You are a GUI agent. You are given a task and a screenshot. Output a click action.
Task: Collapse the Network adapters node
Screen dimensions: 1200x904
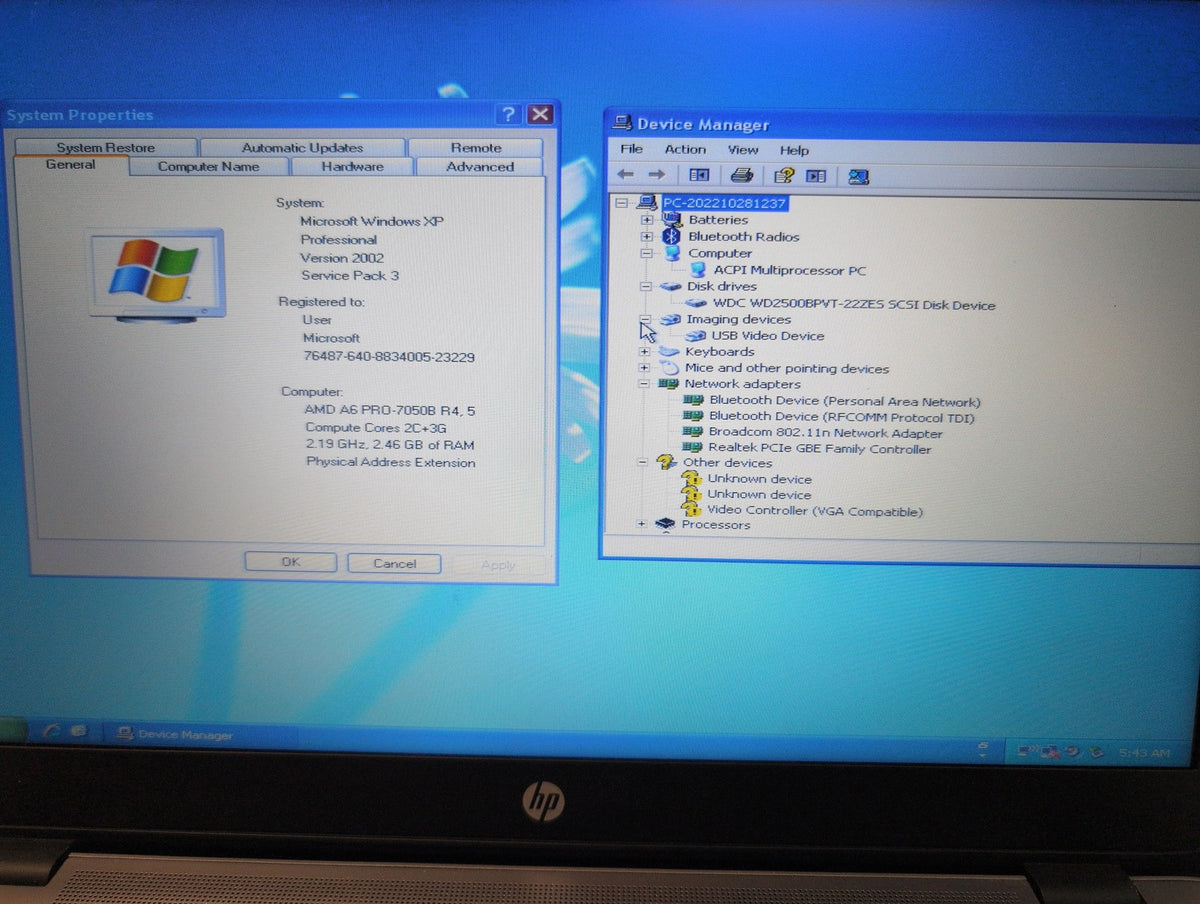point(644,384)
